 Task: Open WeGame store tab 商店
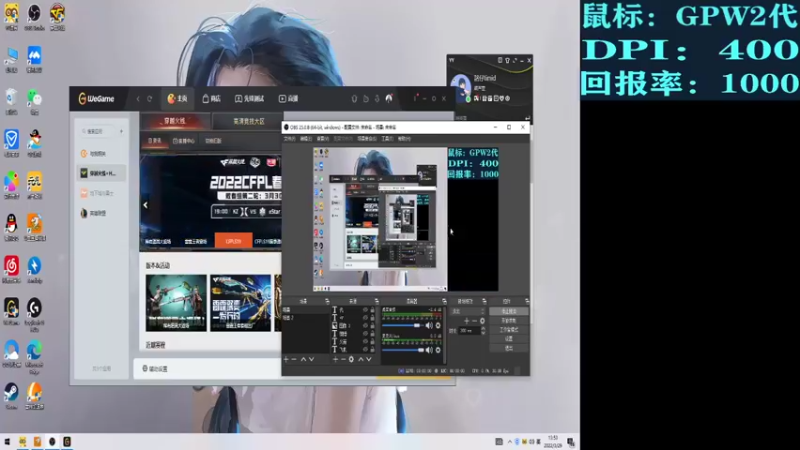point(211,98)
